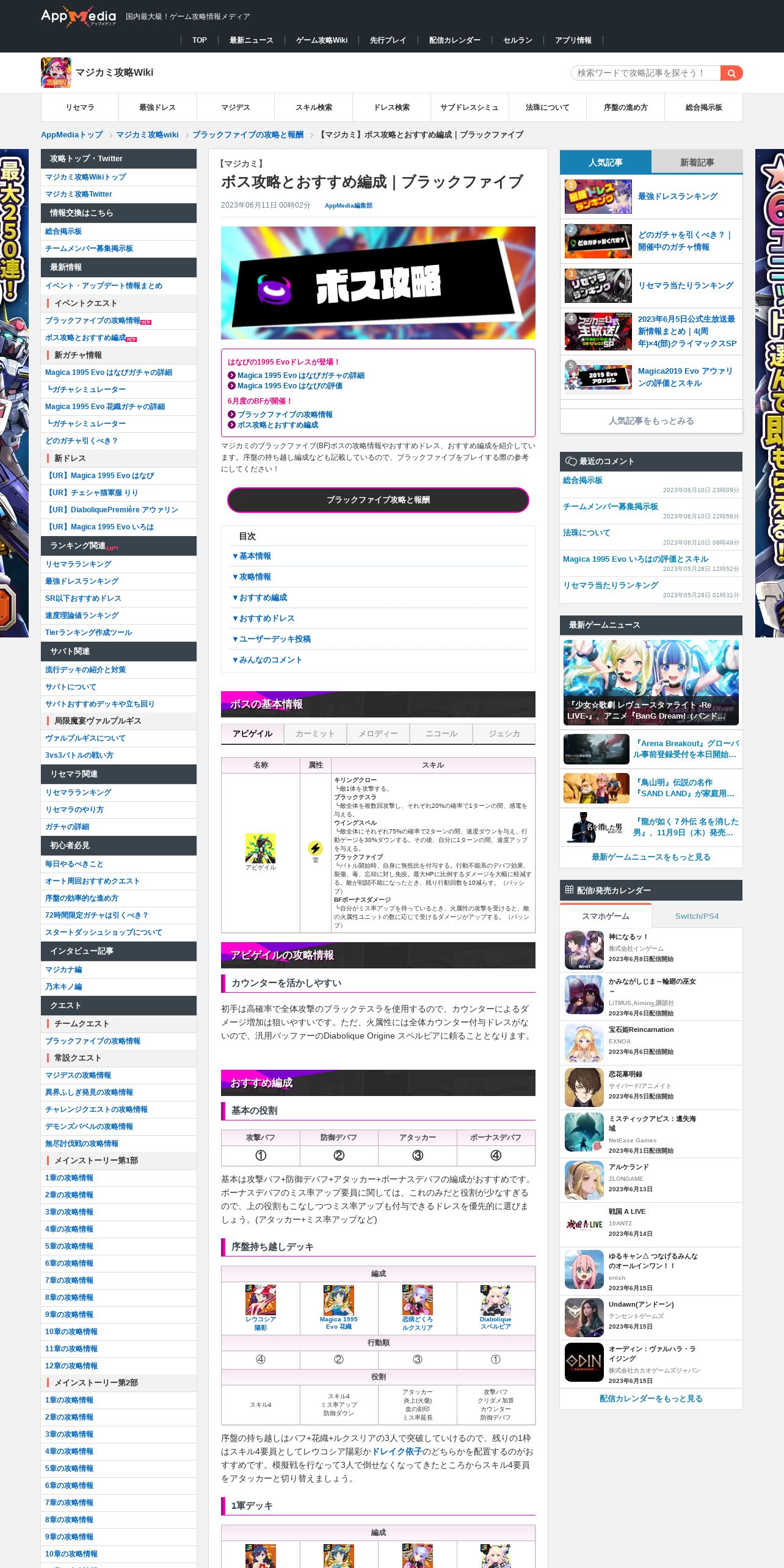Click 最新ゲームニュースをもっと見る link

tap(651, 857)
